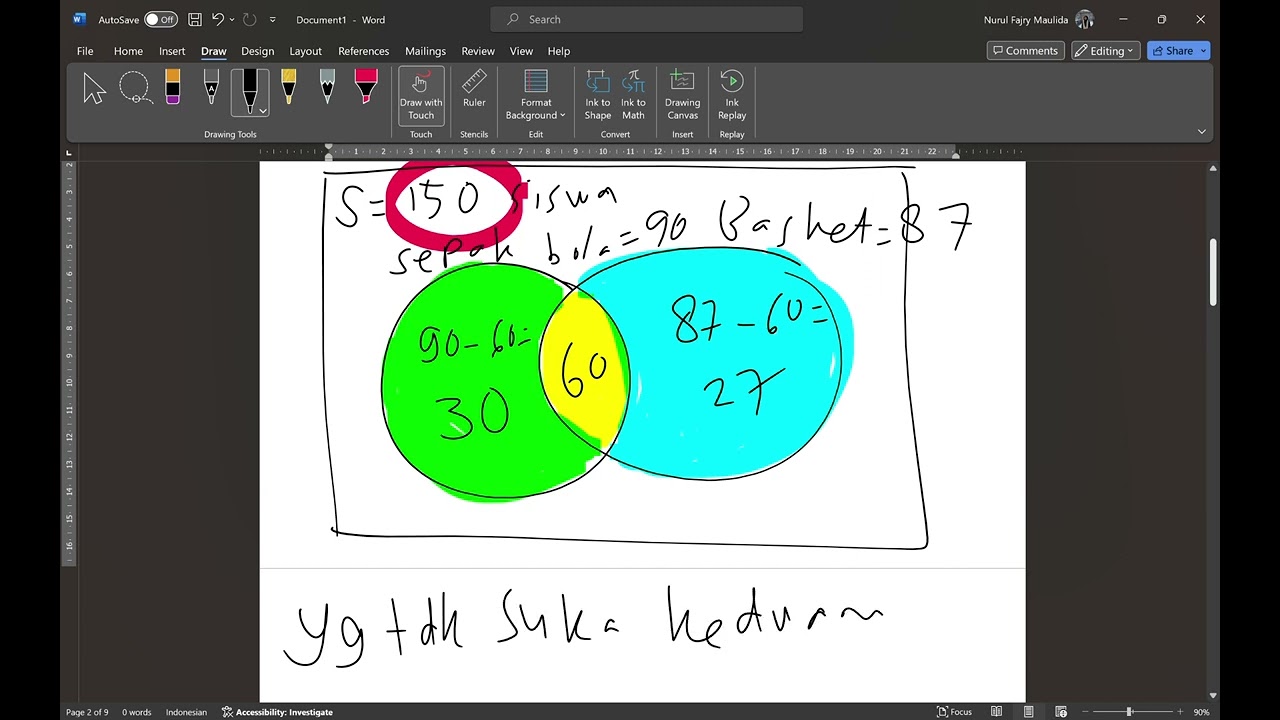Click the 0 words count
1280x720 pixels.
[137, 712]
